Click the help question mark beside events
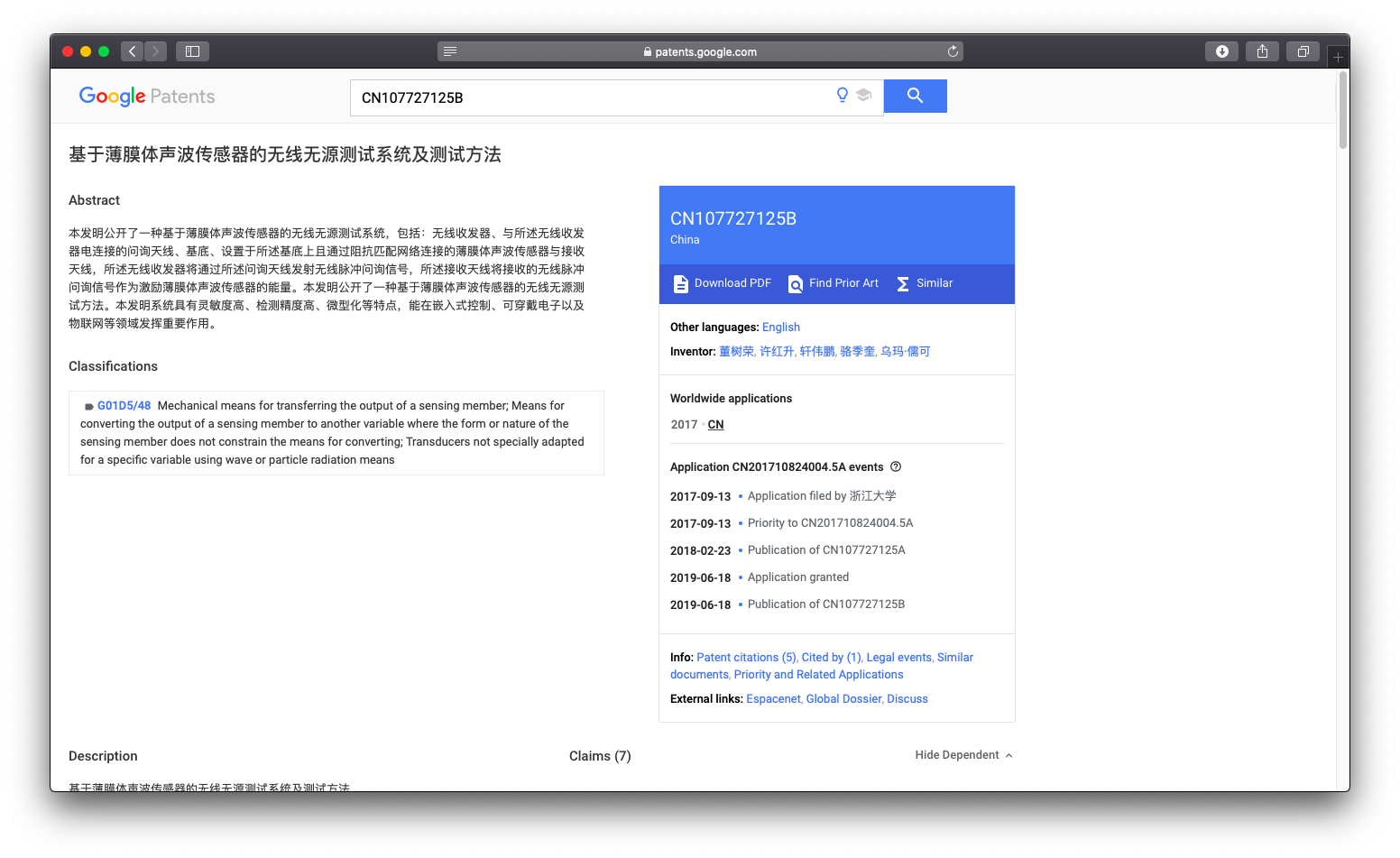 coord(896,466)
